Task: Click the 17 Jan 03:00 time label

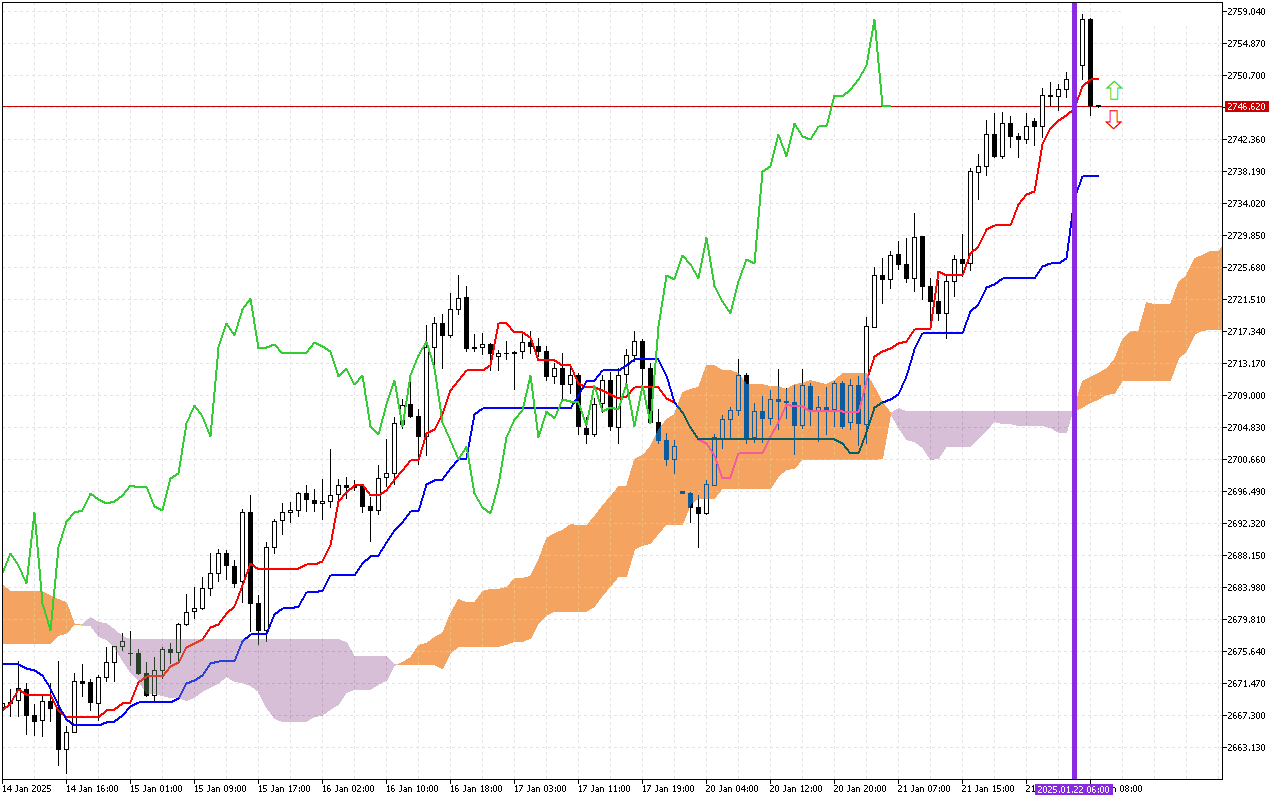Action: click(541, 789)
